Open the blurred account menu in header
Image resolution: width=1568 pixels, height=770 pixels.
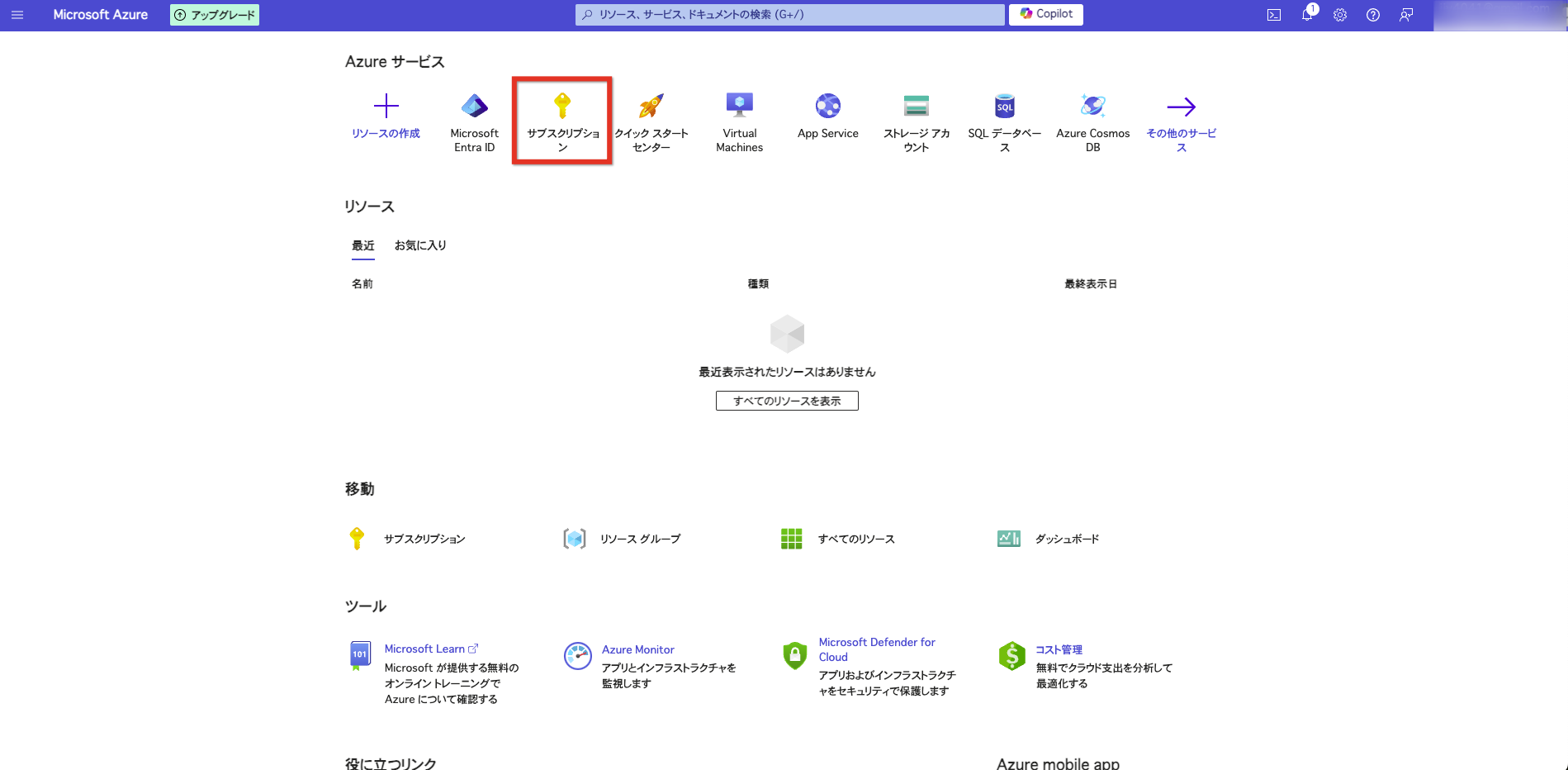click(1499, 15)
